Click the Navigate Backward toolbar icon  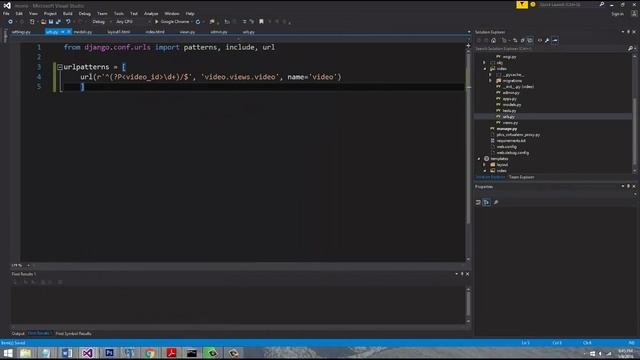click(10, 22)
